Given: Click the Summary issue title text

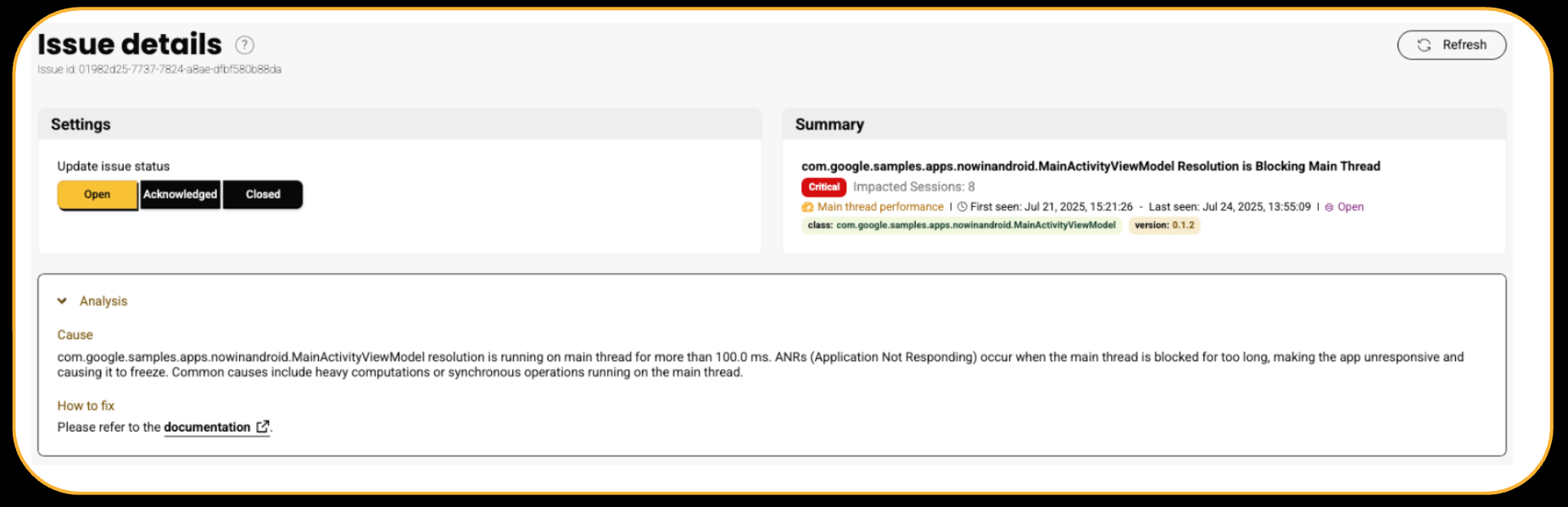Looking at the screenshot, I should [x=1091, y=166].
